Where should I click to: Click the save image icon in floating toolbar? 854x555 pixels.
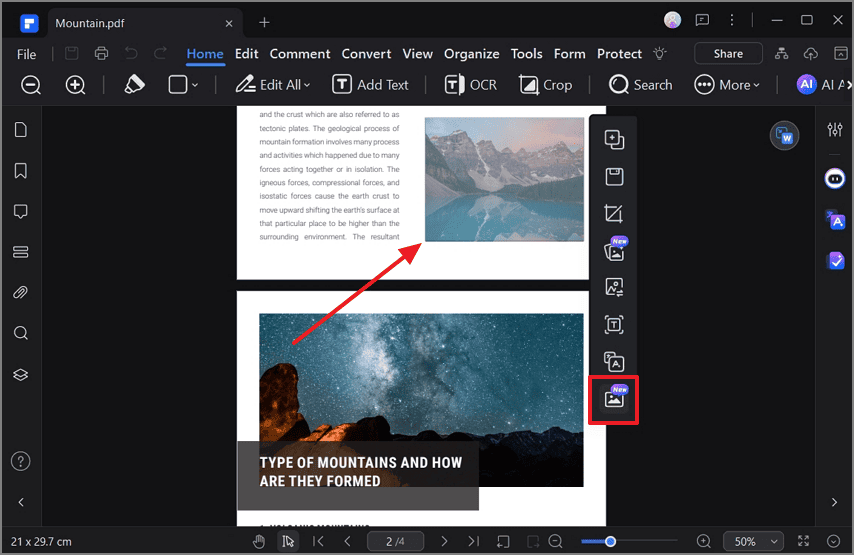point(614,177)
